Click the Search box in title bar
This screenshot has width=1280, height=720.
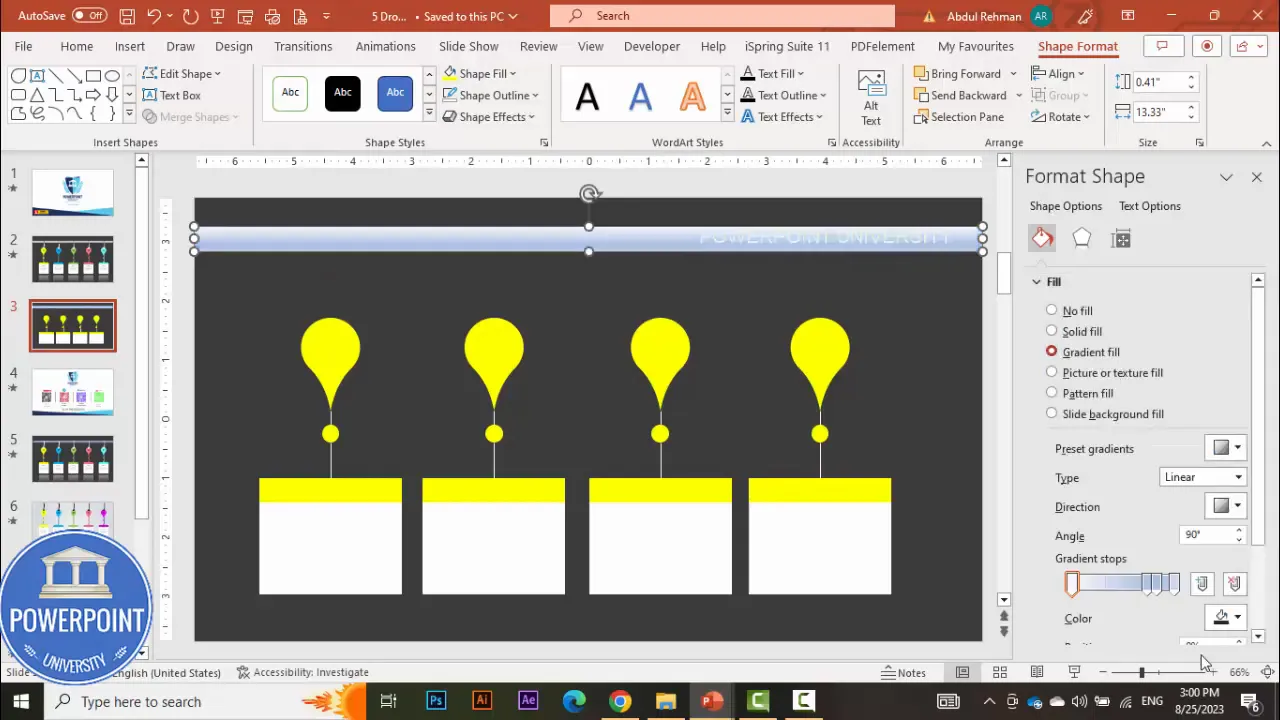[x=722, y=16]
